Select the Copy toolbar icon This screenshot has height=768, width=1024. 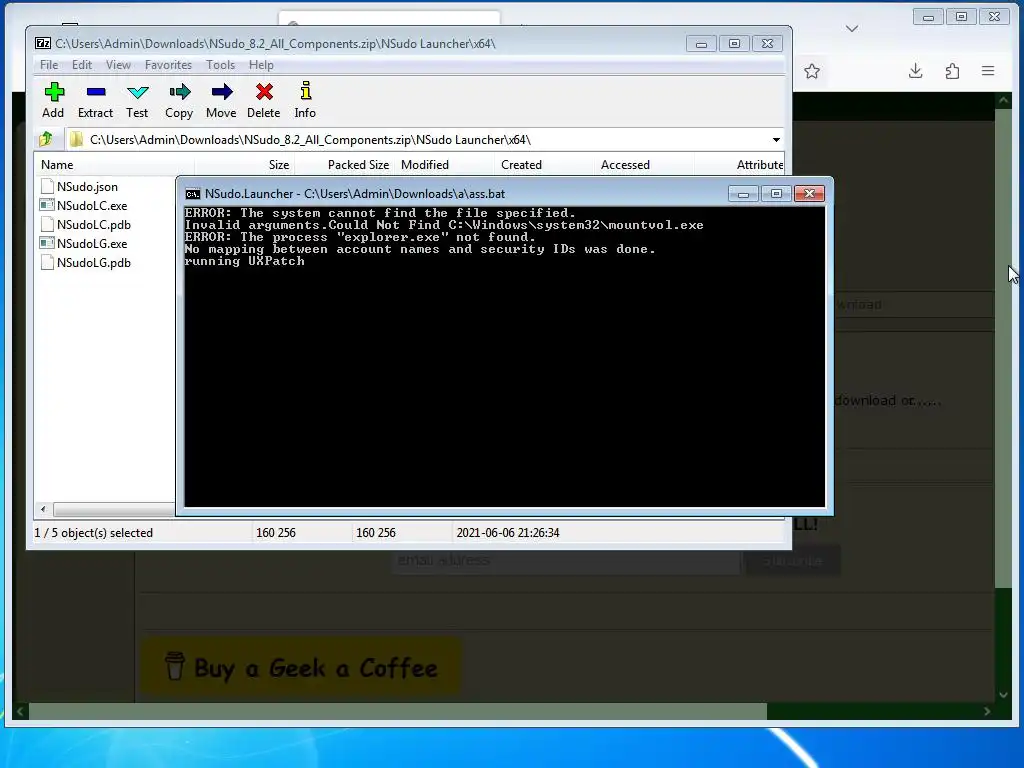click(179, 92)
